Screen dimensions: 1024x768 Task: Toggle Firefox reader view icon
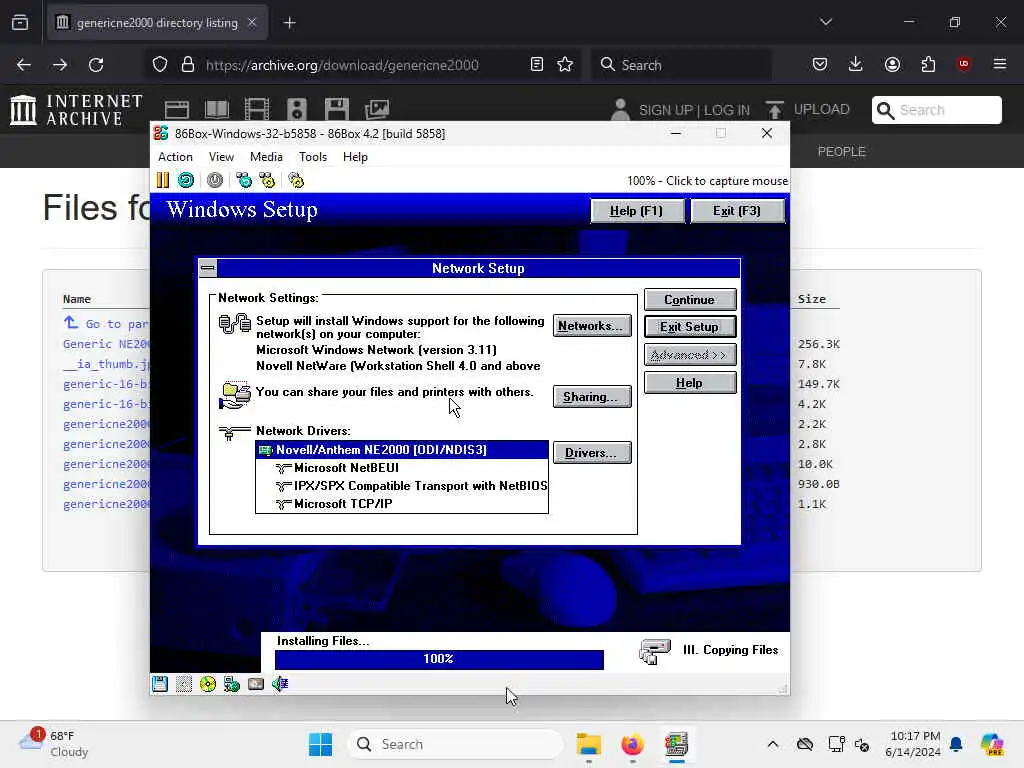pos(537,65)
